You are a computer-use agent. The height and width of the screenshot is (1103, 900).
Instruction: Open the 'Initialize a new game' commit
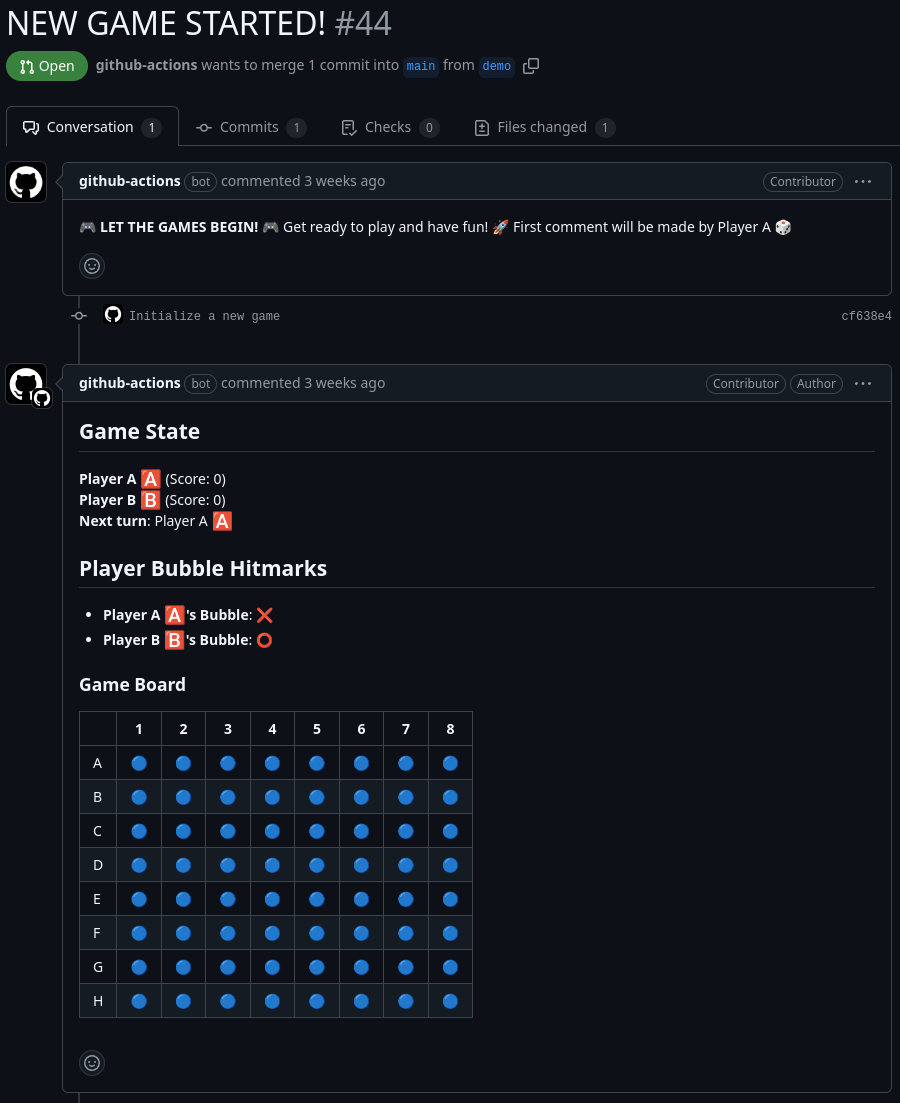point(204,316)
